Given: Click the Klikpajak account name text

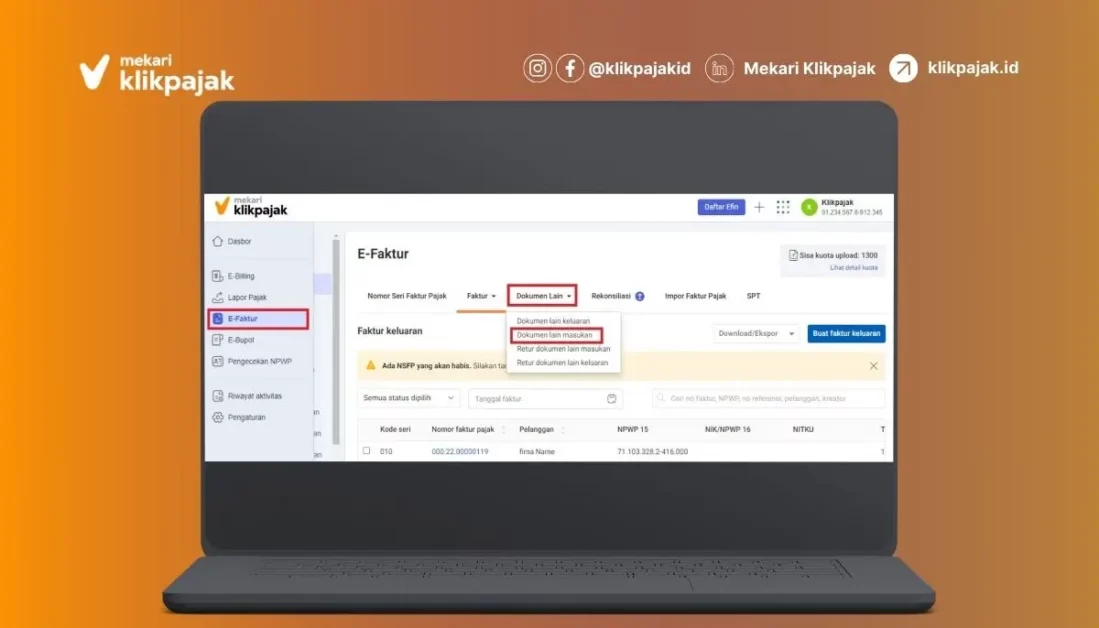Looking at the screenshot, I should pos(837,203).
